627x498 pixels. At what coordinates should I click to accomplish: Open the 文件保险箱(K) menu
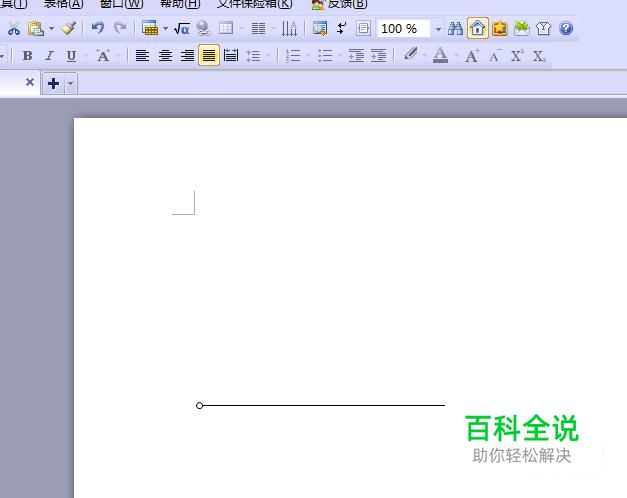(x=254, y=4)
